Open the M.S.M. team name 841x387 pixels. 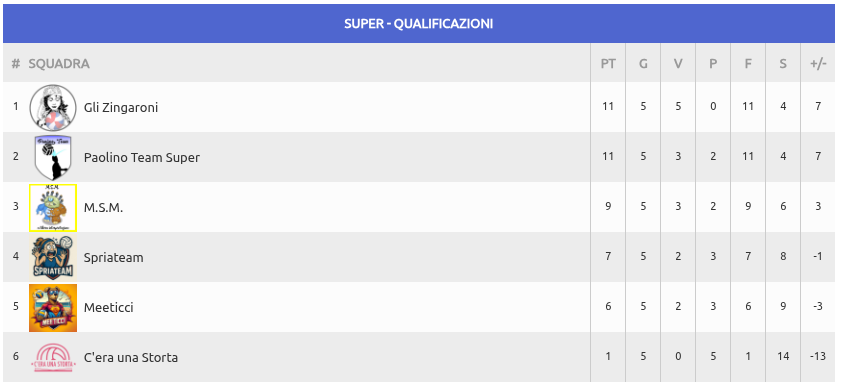(x=104, y=207)
